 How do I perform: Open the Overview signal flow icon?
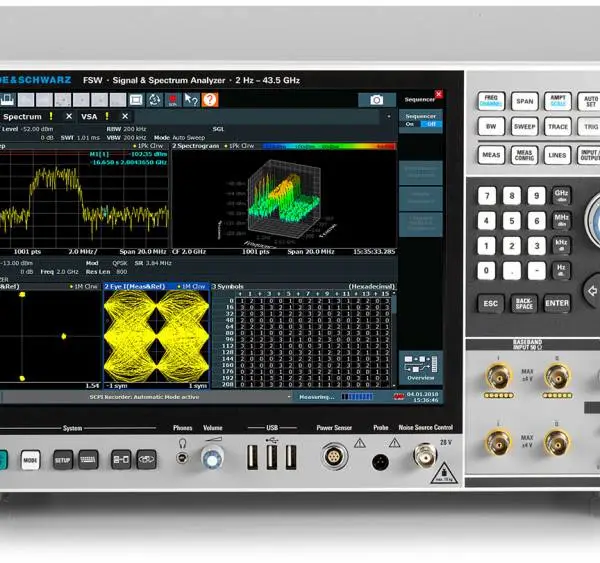coord(421,367)
